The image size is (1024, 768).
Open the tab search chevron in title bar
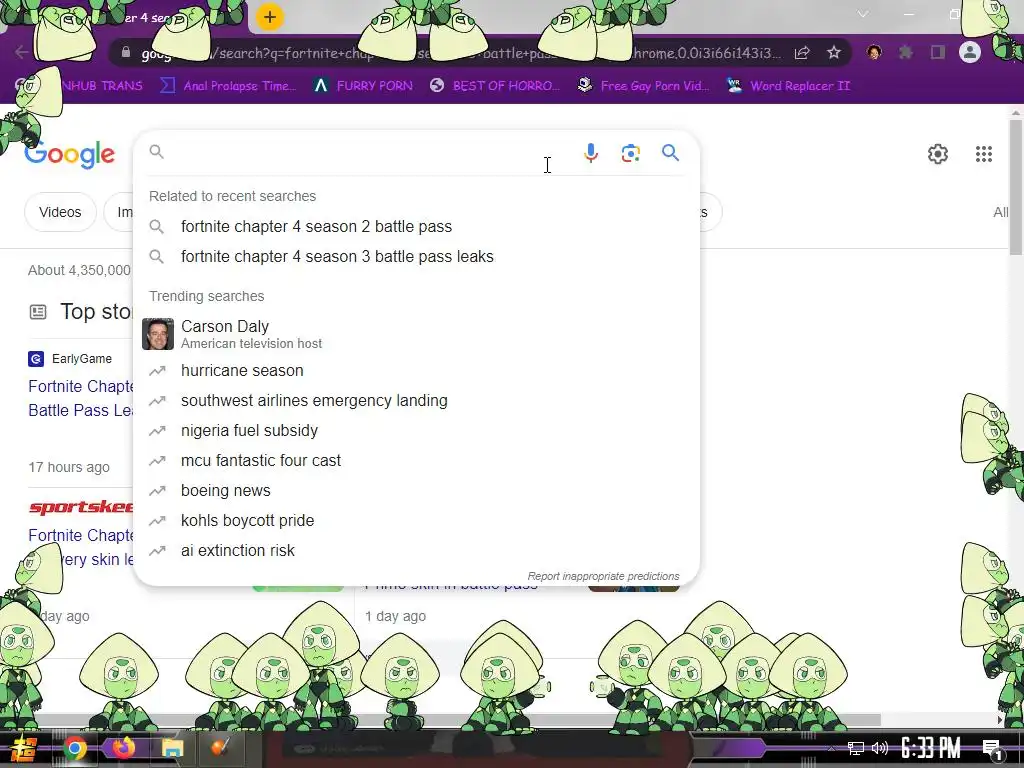[863, 14]
